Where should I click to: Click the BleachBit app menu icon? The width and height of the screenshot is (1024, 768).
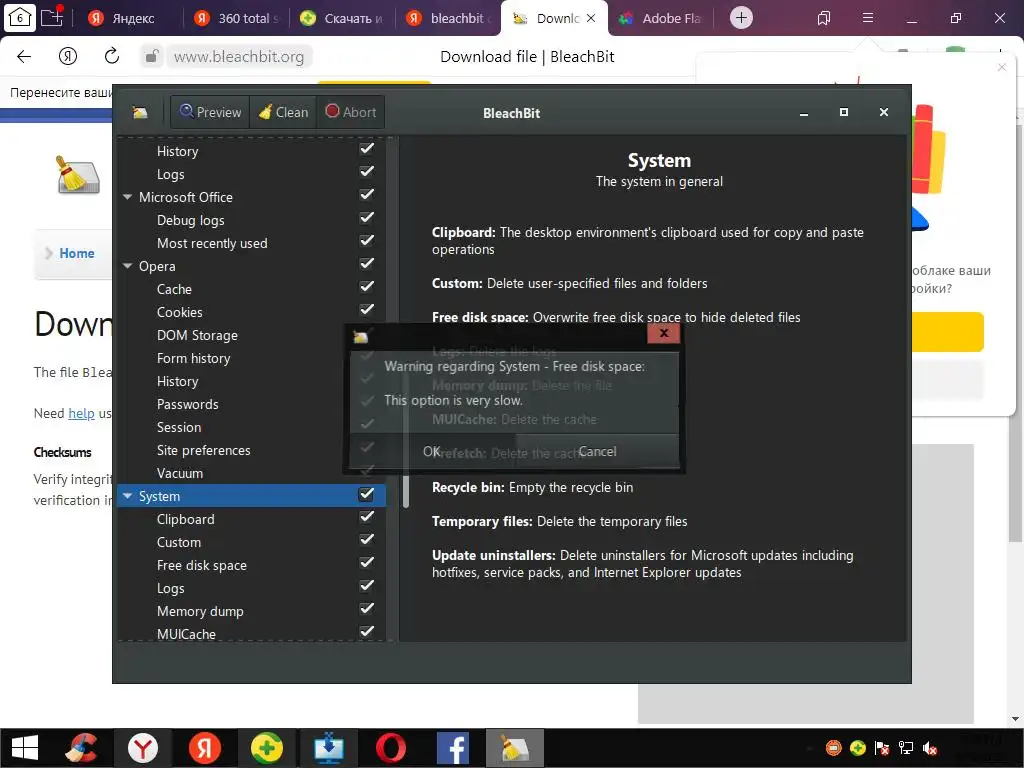pyautogui.click(x=140, y=113)
